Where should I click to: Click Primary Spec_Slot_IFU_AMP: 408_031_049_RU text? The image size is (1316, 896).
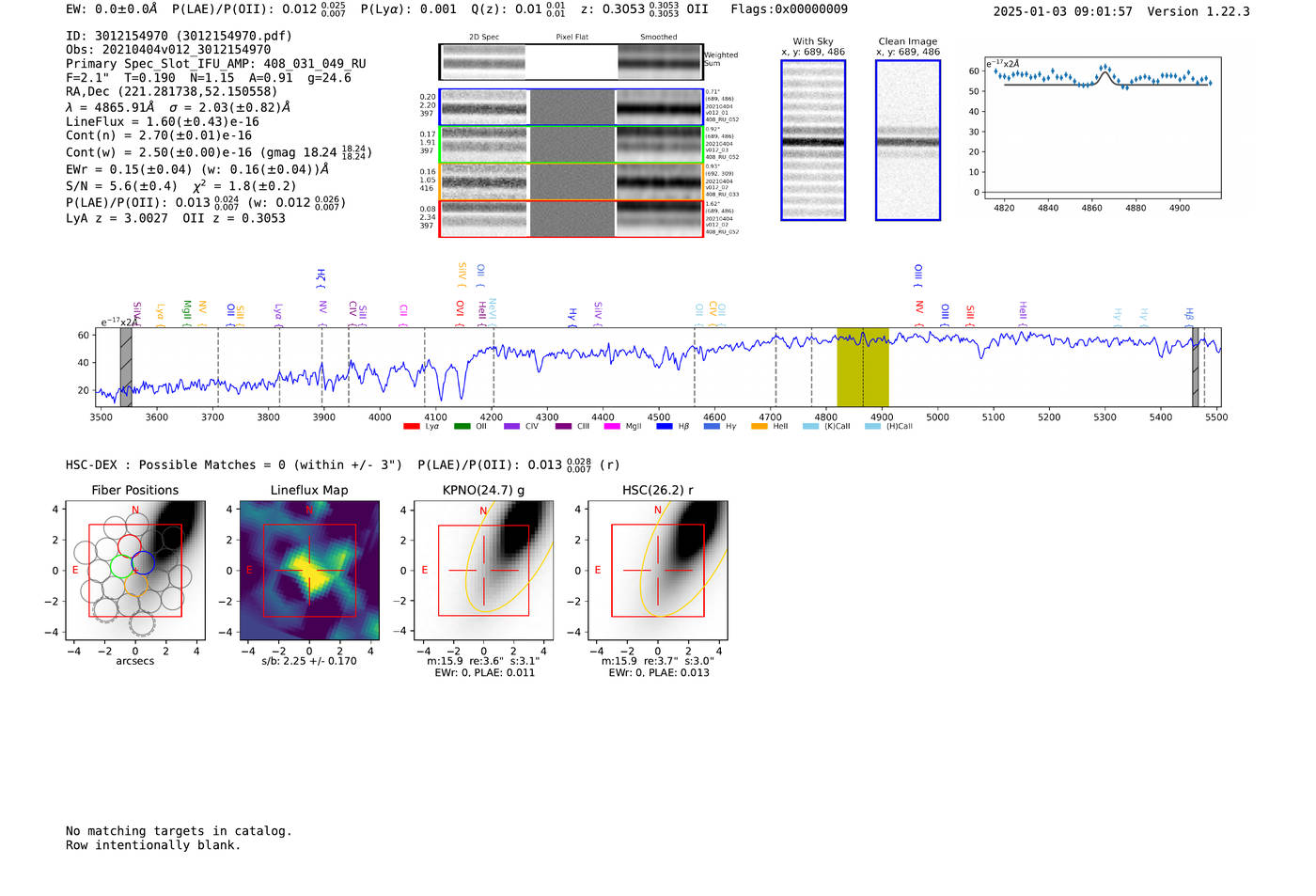pos(216,64)
